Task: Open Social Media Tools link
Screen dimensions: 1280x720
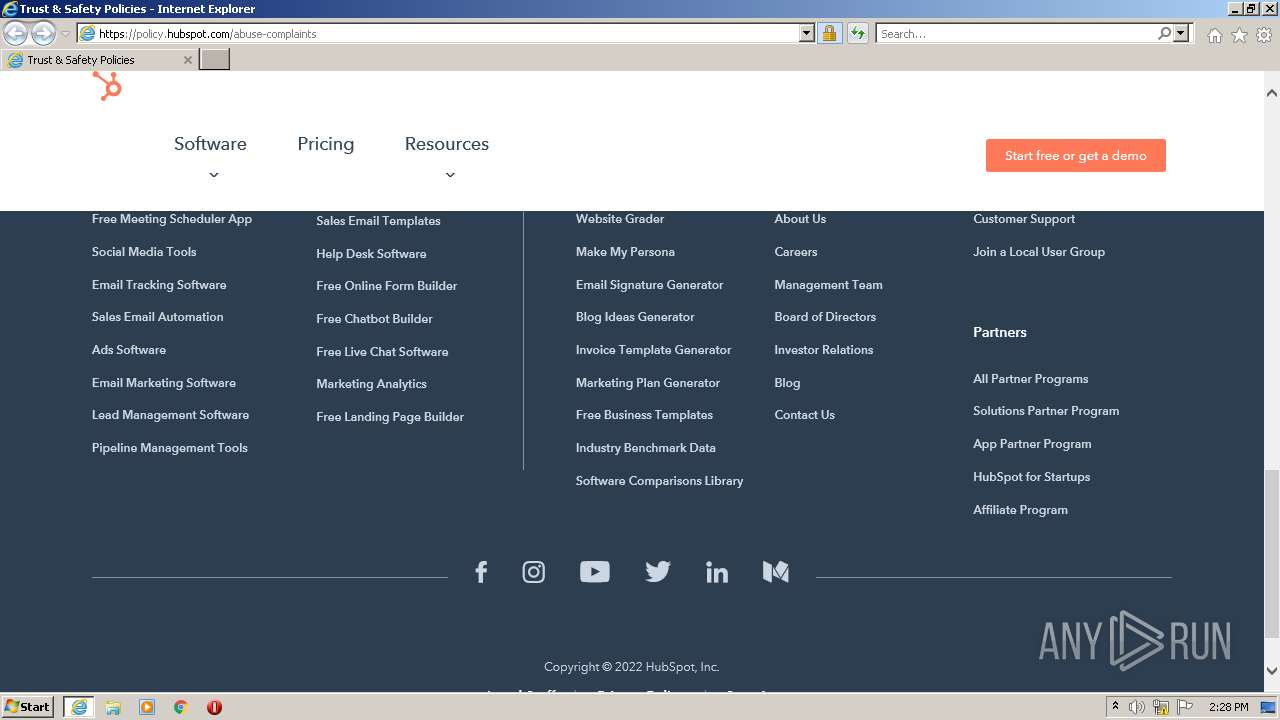Action: pos(144,252)
